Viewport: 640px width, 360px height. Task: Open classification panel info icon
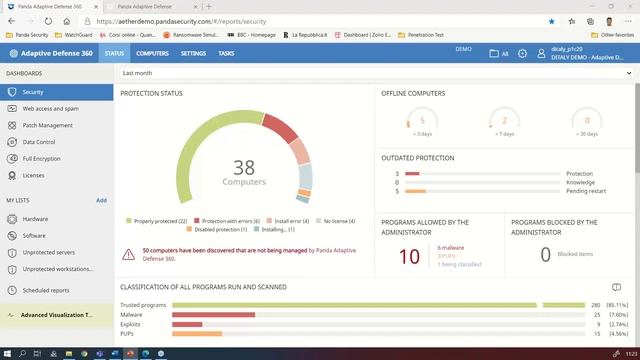pos(616,287)
